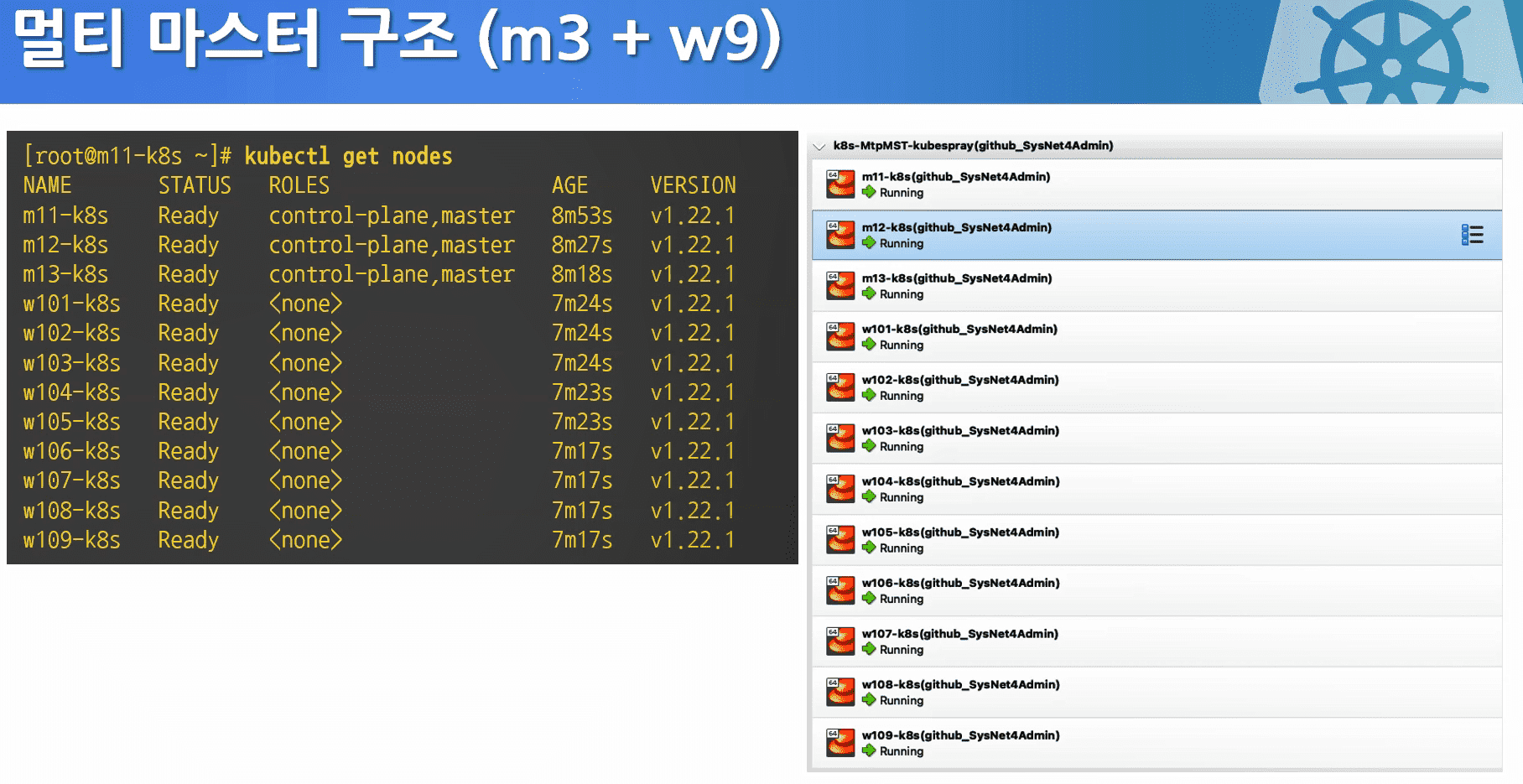Click control-plane,master role of m13-k8s row
Viewport: 1523px width, 784px height.
tap(392, 274)
